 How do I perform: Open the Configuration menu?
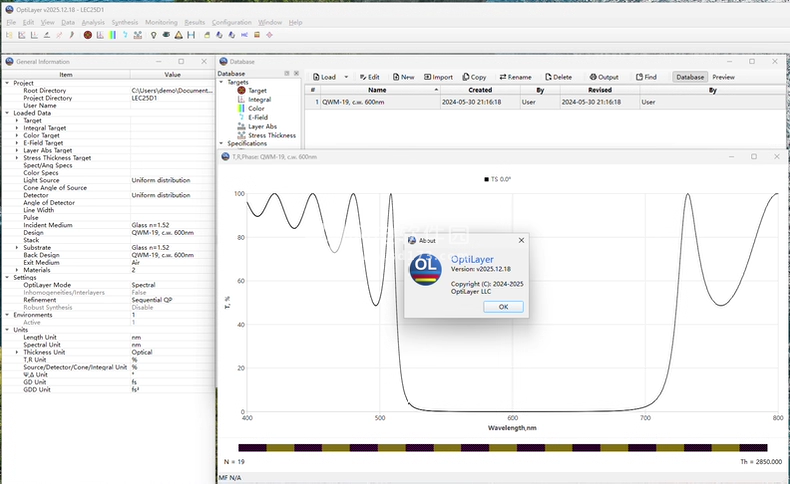(232, 22)
